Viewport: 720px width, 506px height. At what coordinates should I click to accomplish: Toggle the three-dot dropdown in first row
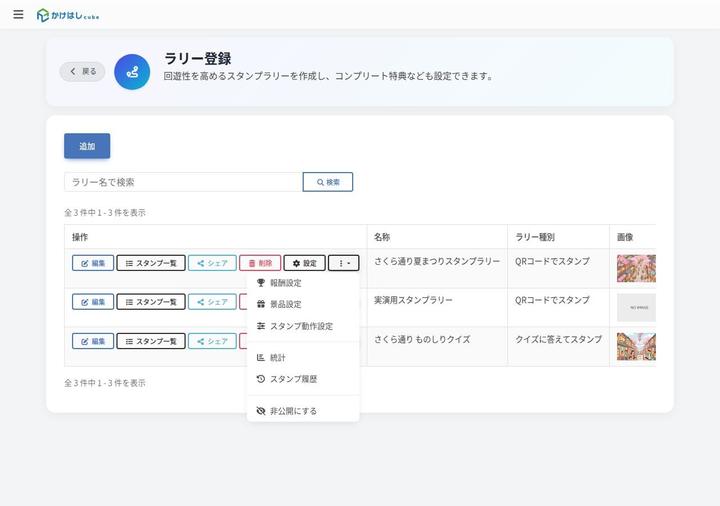(343, 263)
